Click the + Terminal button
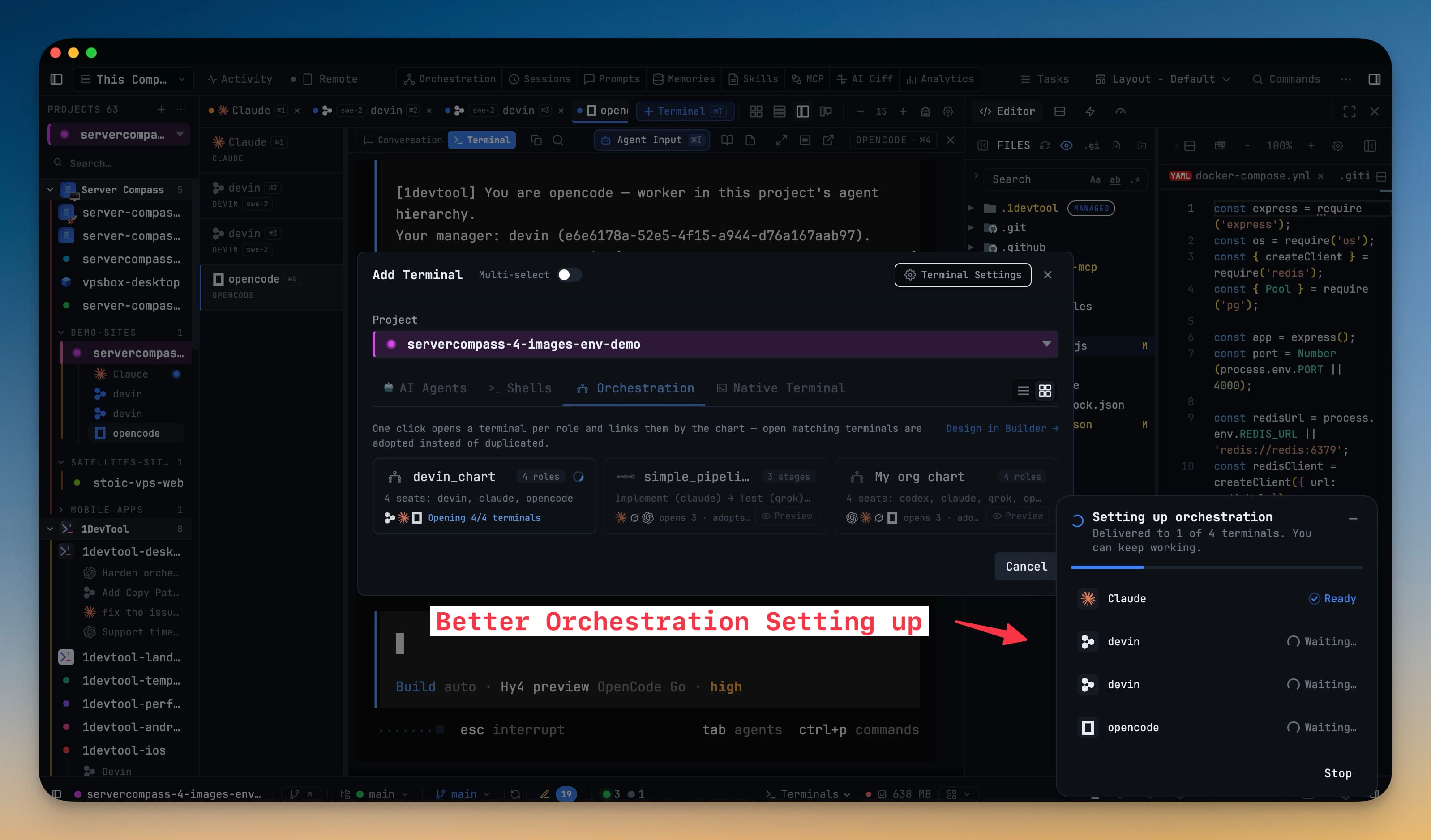The image size is (1431, 840). (685, 111)
